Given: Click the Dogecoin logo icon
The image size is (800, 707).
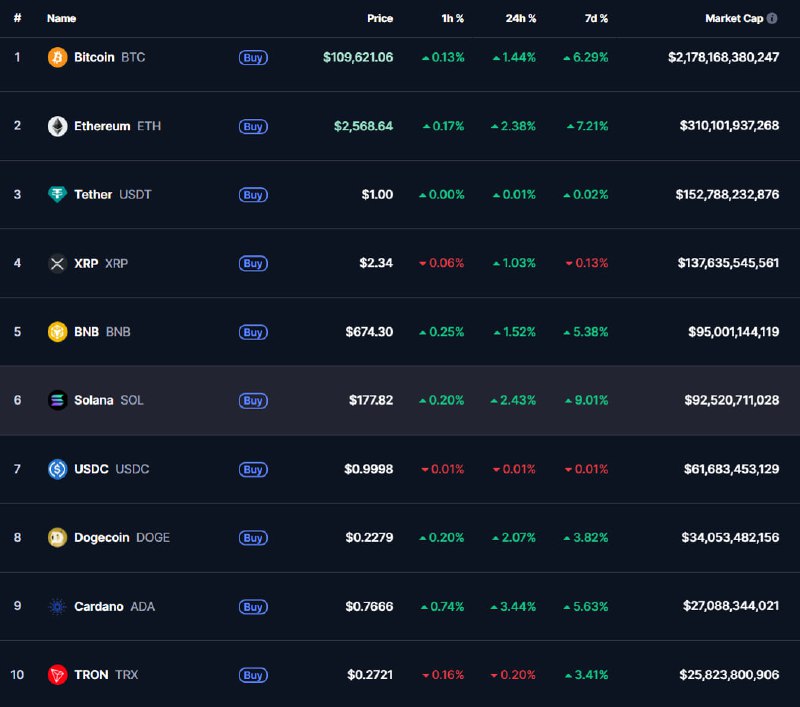Looking at the screenshot, I should point(58,537).
